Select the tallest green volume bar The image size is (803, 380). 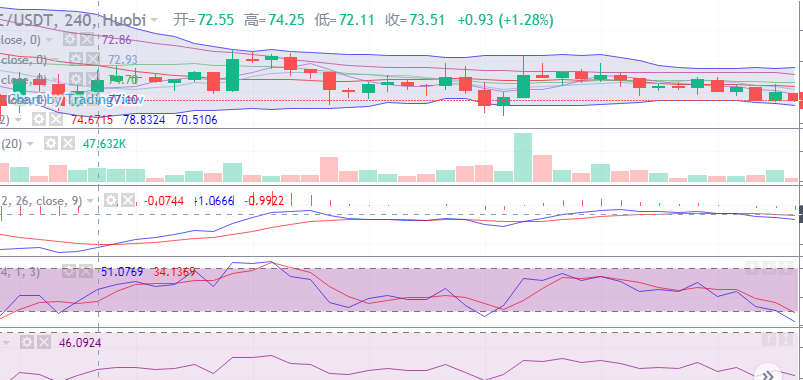click(x=523, y=158)
